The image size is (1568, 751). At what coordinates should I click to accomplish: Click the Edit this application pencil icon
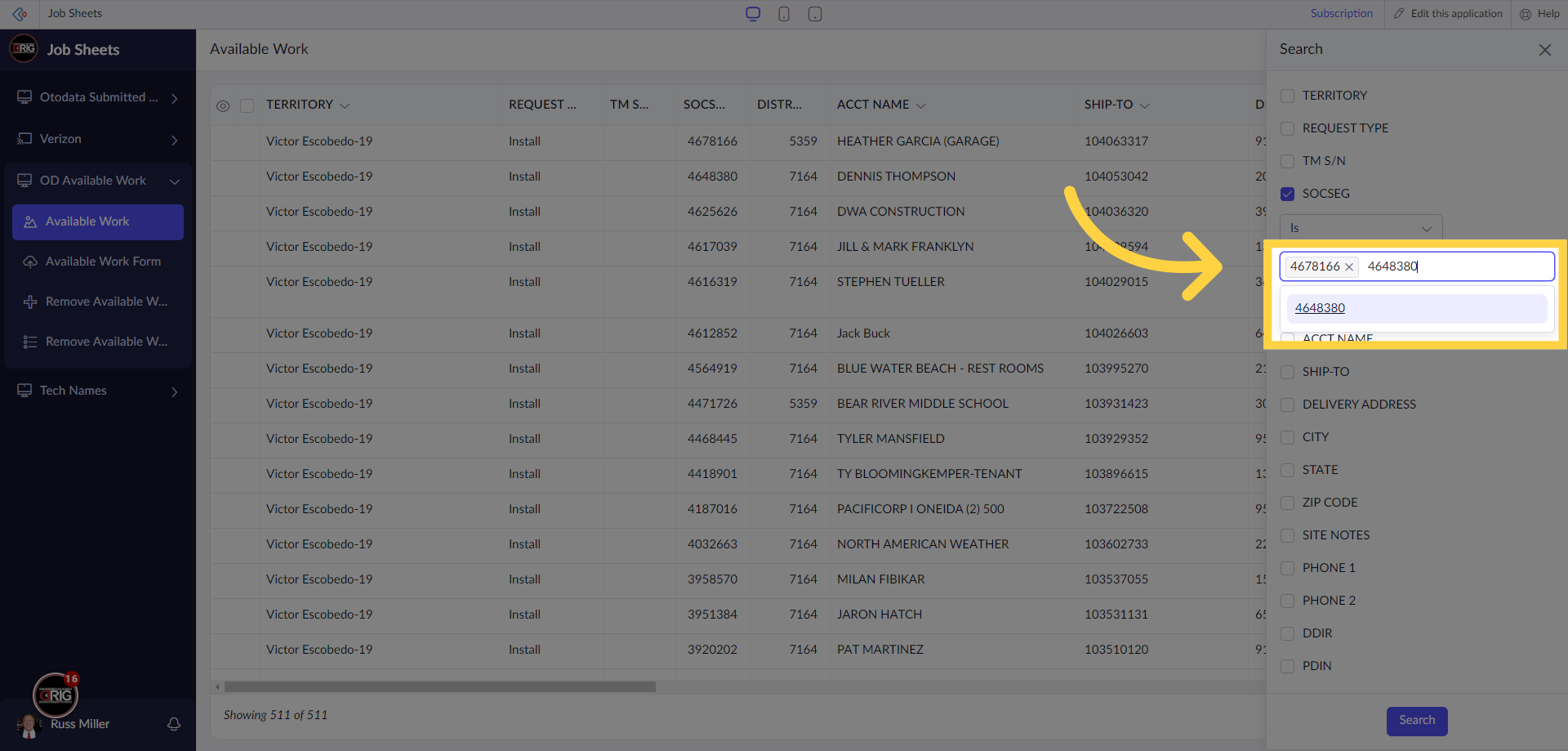click(1399, 14)
